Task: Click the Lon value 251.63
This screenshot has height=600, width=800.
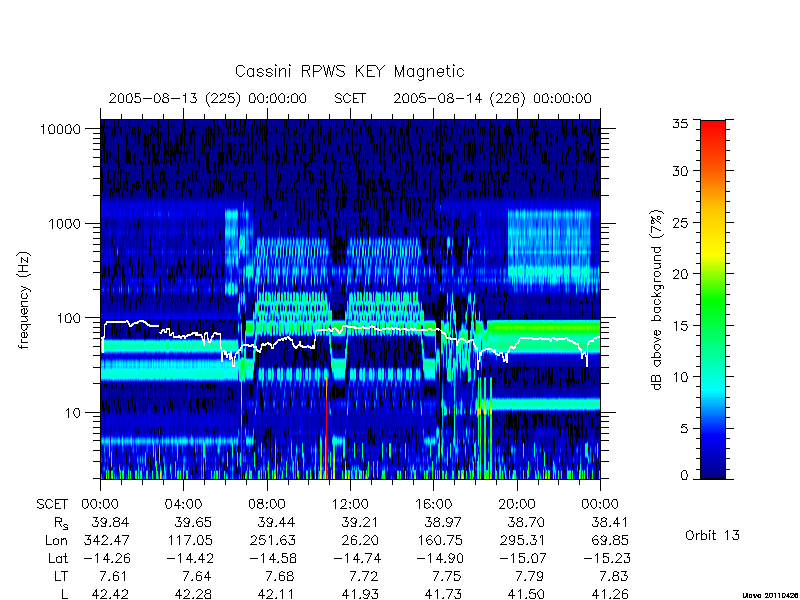Action: pyautogui.click(x=272, y=540)
